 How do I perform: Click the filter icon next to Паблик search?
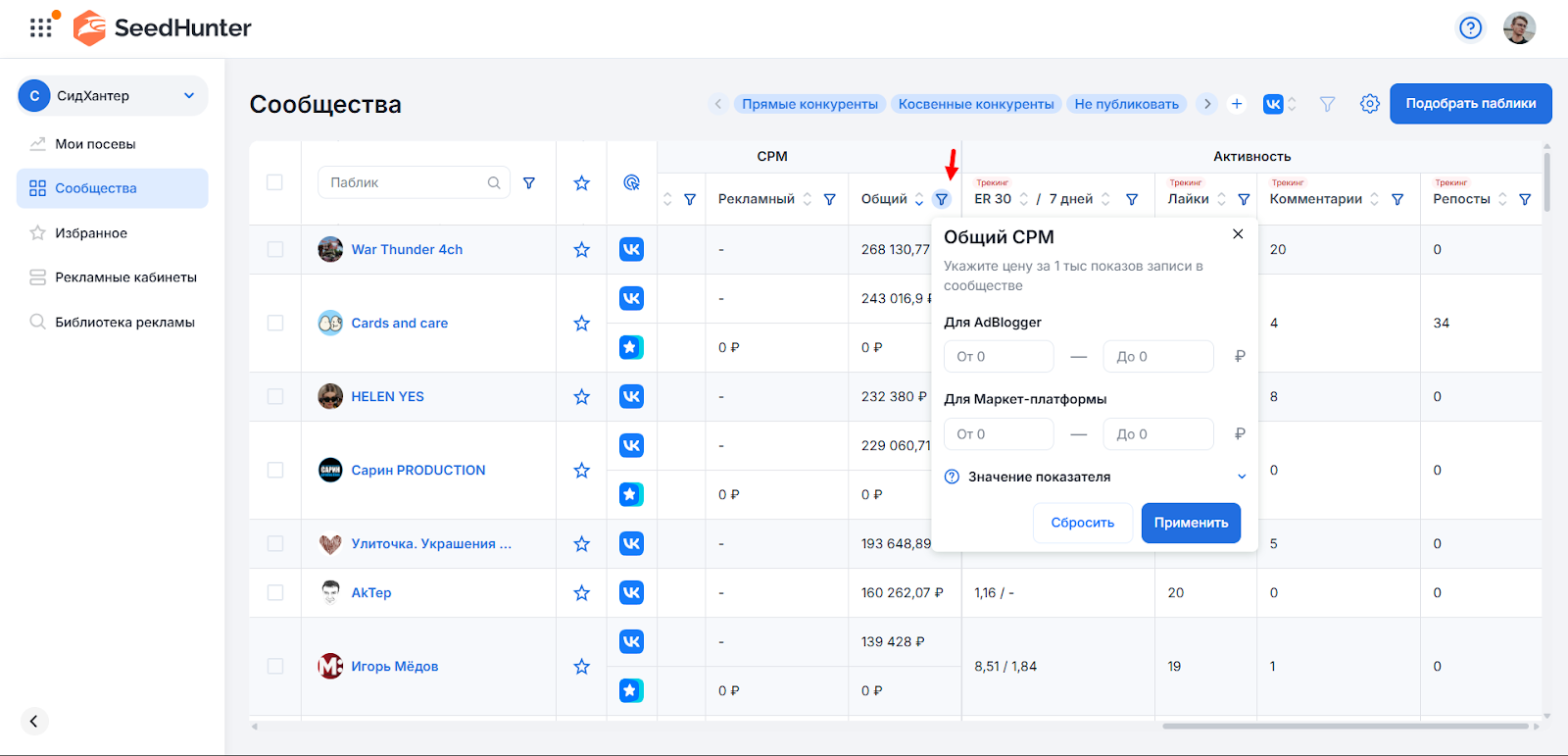(x=529, y=183)
